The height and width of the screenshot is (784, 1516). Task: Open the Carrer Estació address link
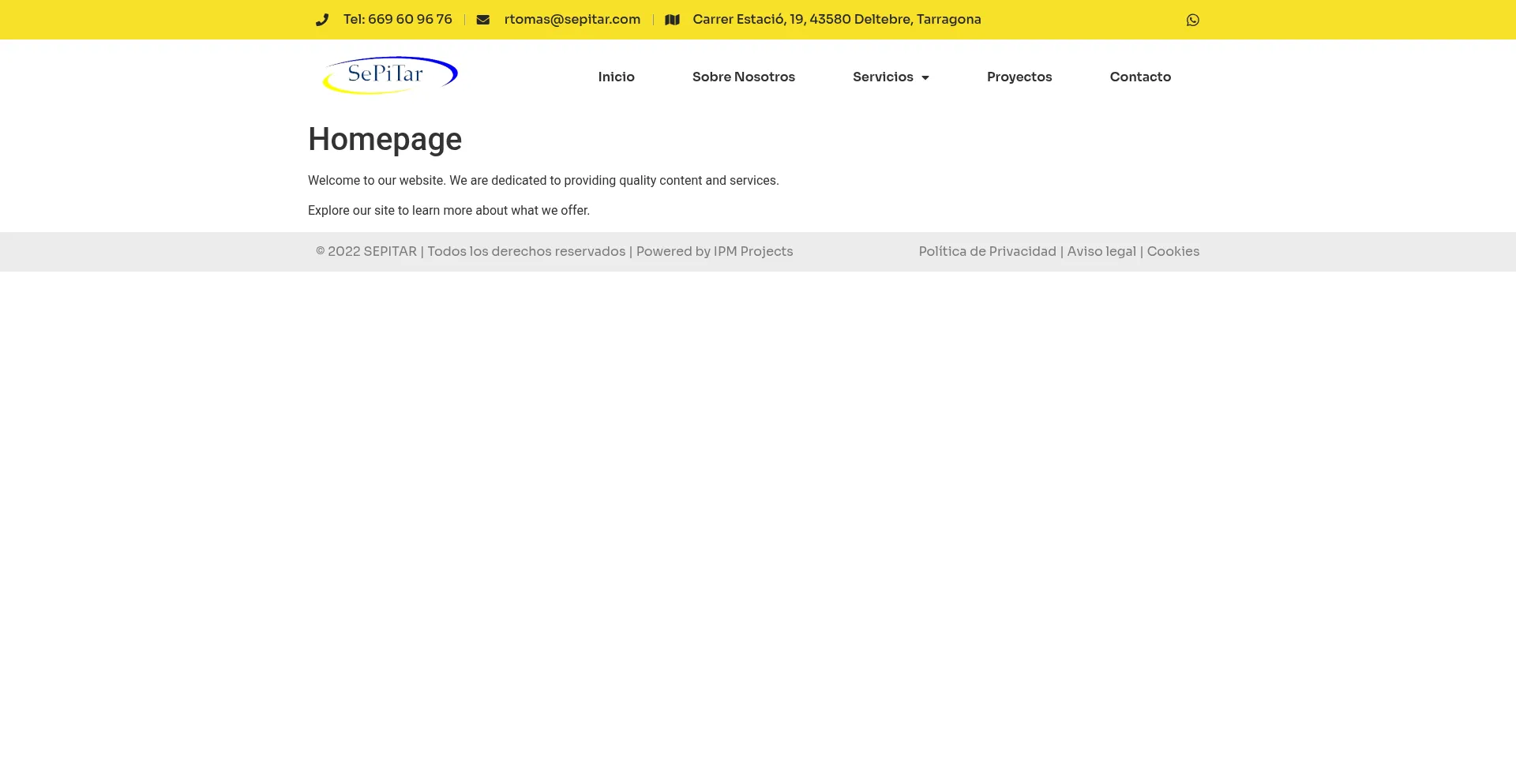point(837,19)
